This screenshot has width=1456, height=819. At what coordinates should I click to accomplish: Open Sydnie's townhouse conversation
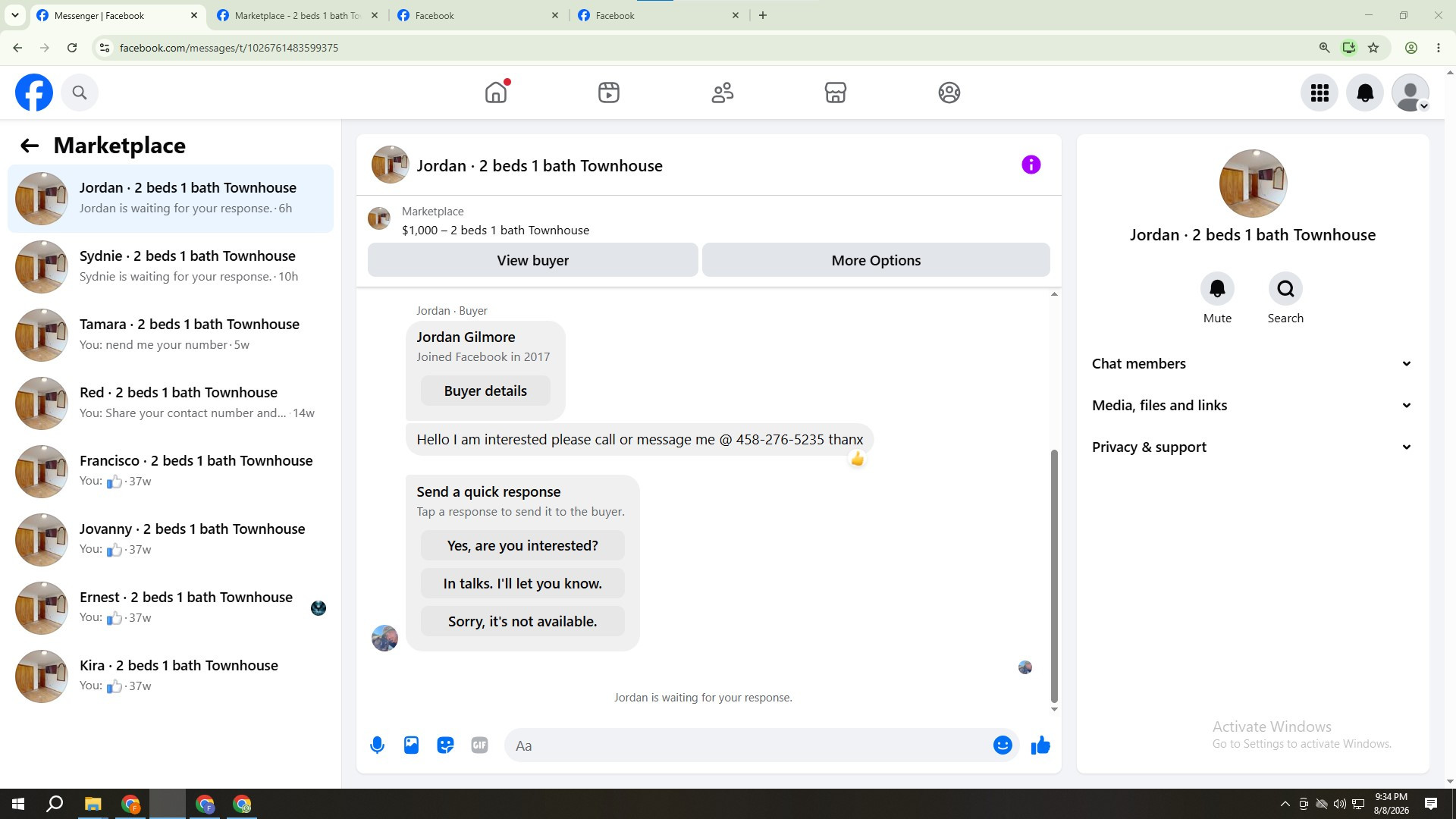(171, 267)
